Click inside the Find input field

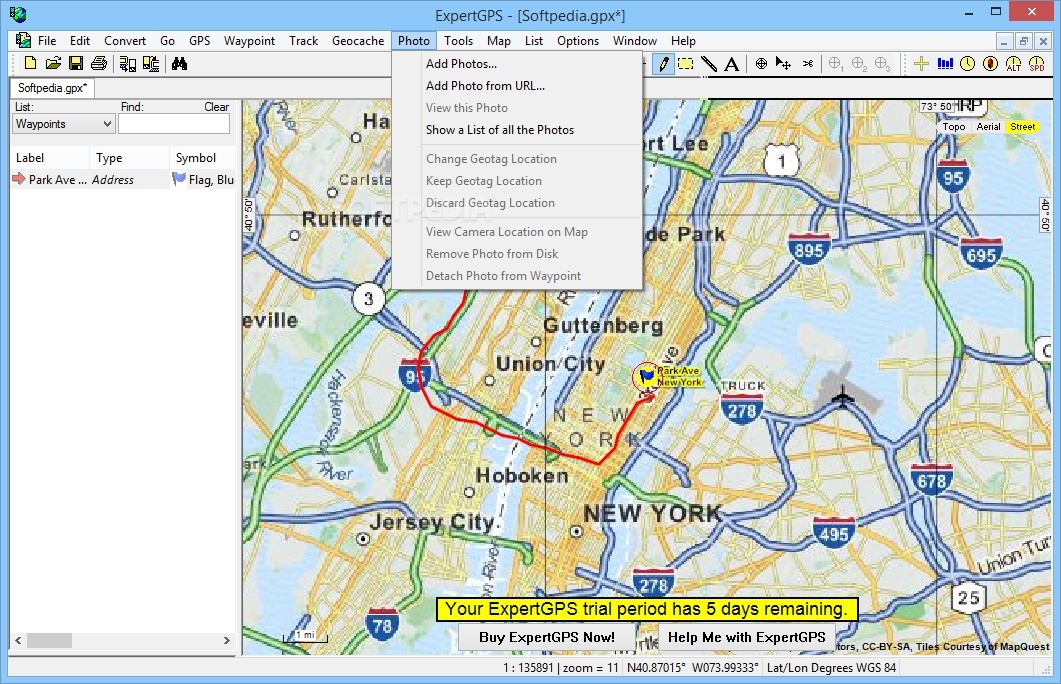pyautogui.click(x=174, y=124)
